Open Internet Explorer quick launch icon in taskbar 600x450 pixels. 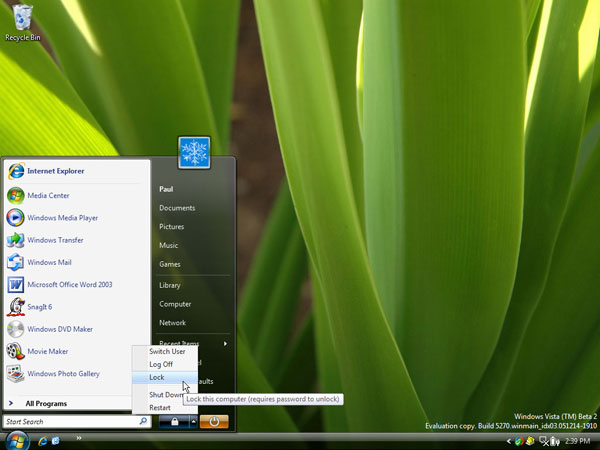click(x=42, y=441)
